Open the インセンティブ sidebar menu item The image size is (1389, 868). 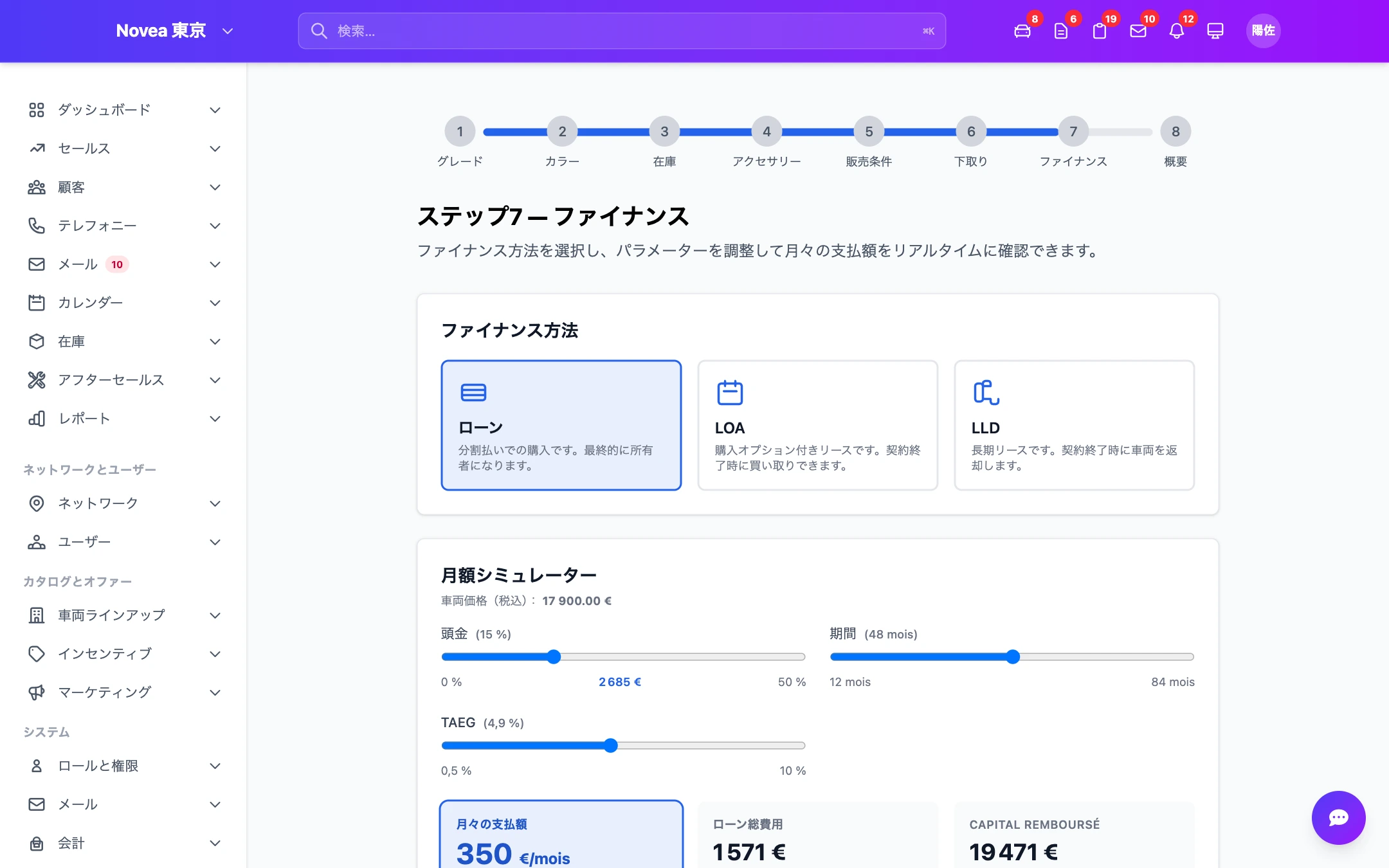click(125, 654)
